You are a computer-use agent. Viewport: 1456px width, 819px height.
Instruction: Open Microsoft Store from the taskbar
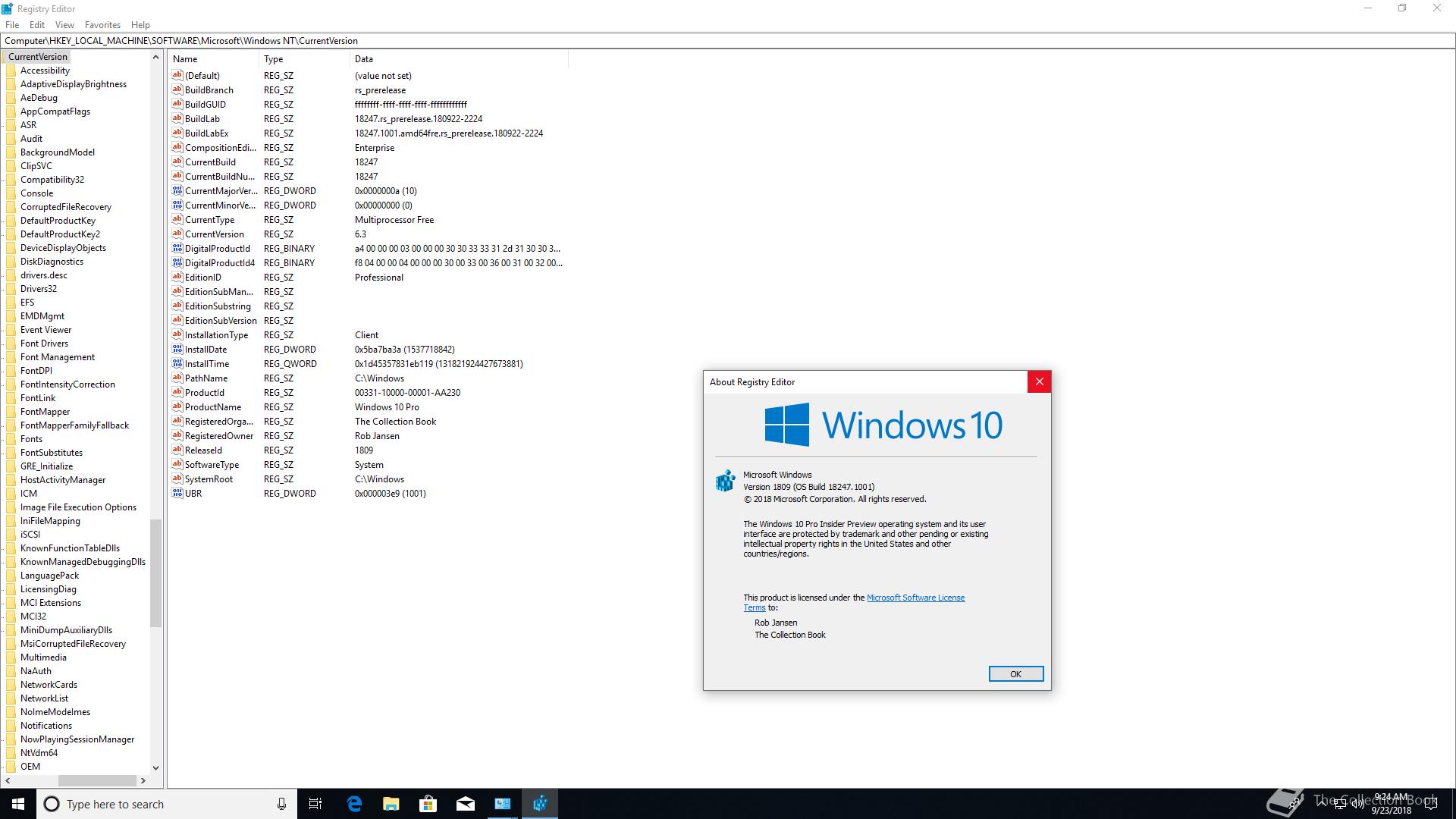428,804
